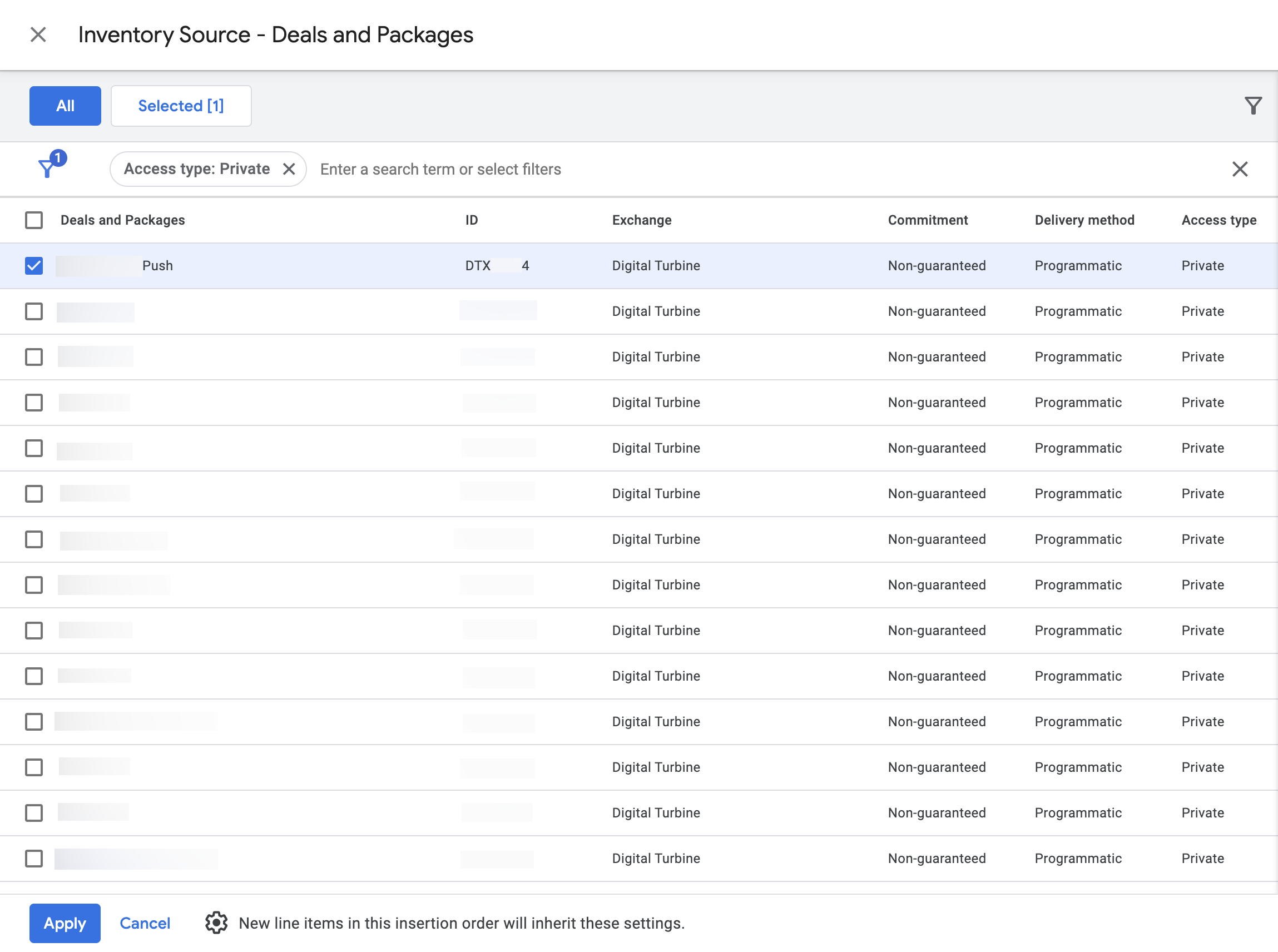Click the gear settings icon near the inherit note
Viewport: 1278px width, 952px height.
216,923
